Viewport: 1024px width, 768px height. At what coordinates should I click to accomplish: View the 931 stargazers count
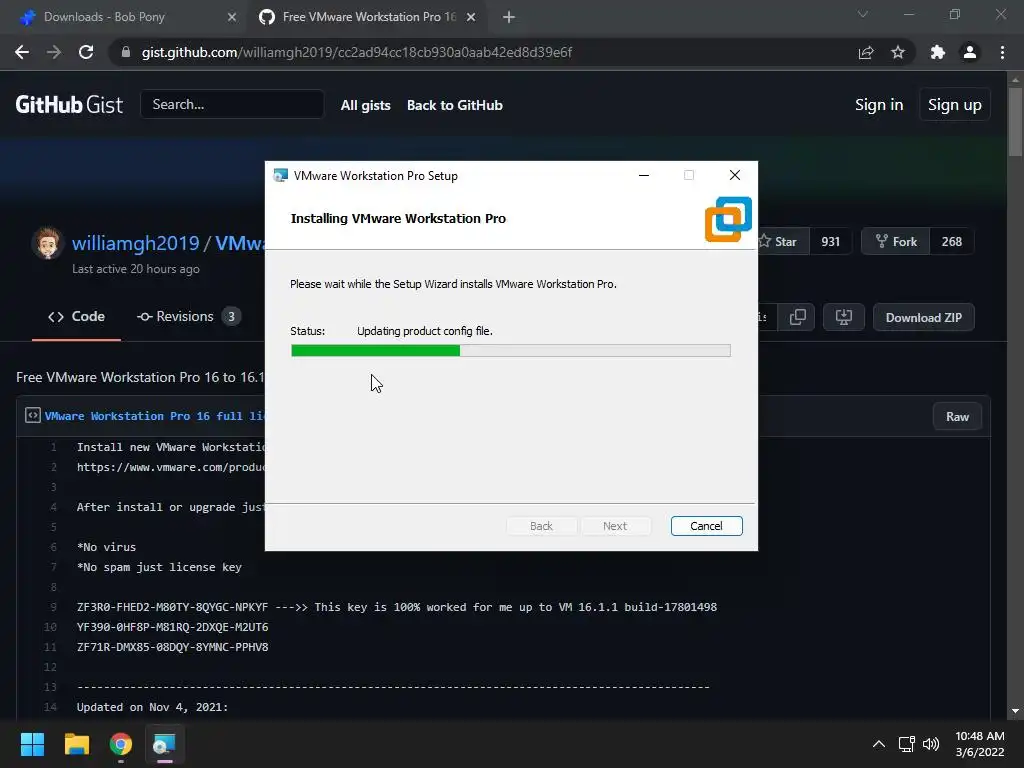pos(830,242)
